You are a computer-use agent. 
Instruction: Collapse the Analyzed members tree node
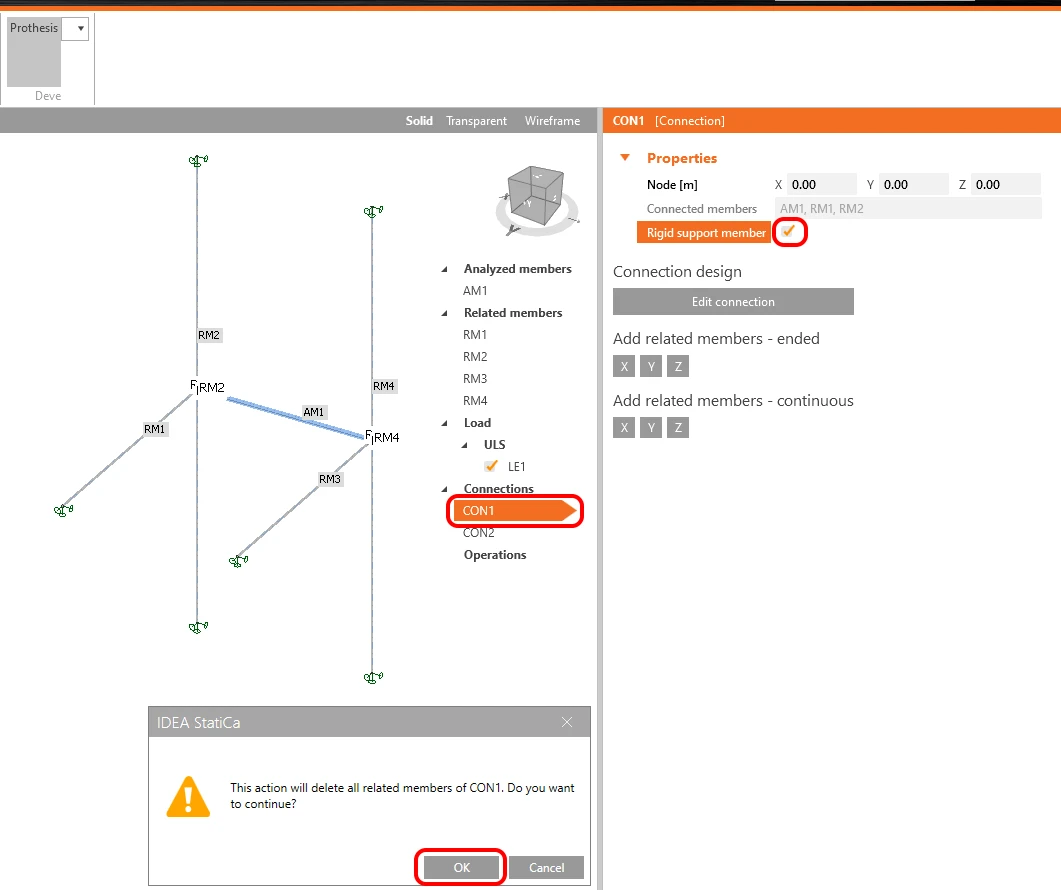[445, 269]
